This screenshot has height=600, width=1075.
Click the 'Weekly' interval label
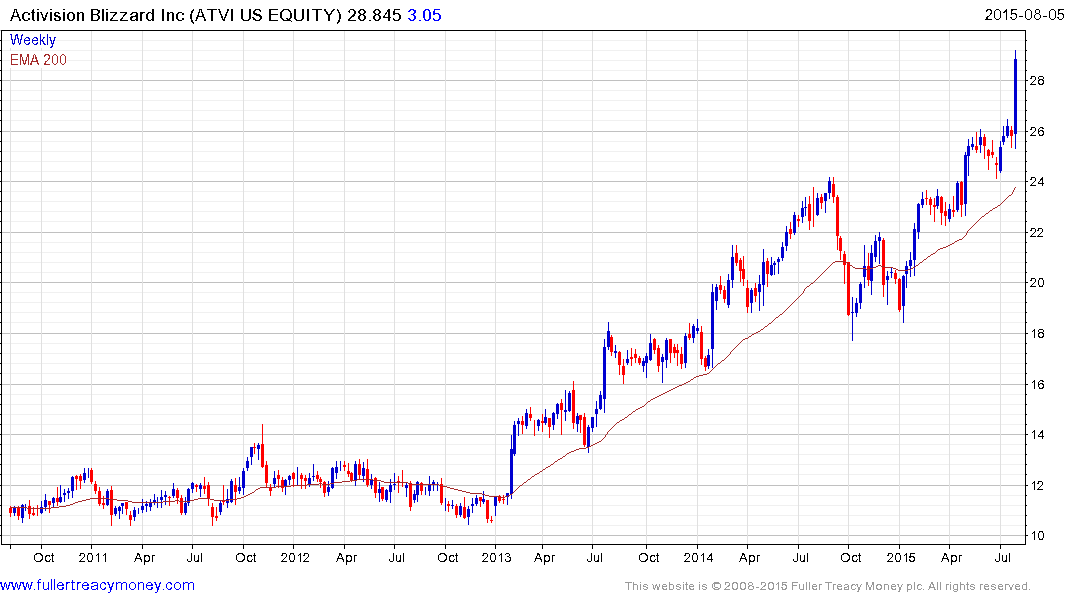click(33, 40)
